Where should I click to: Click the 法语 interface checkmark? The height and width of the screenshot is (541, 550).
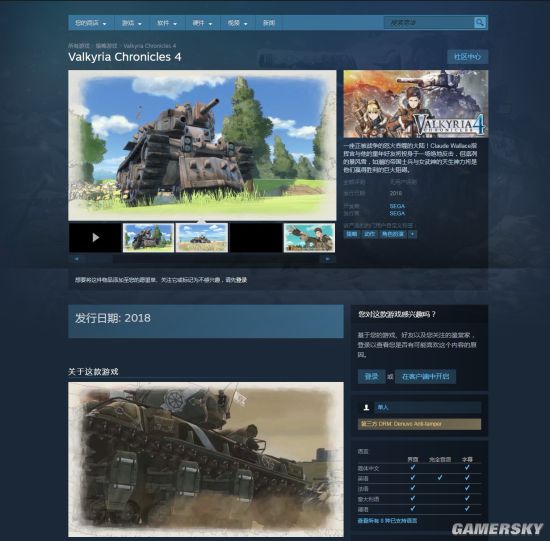click(413, 488)
